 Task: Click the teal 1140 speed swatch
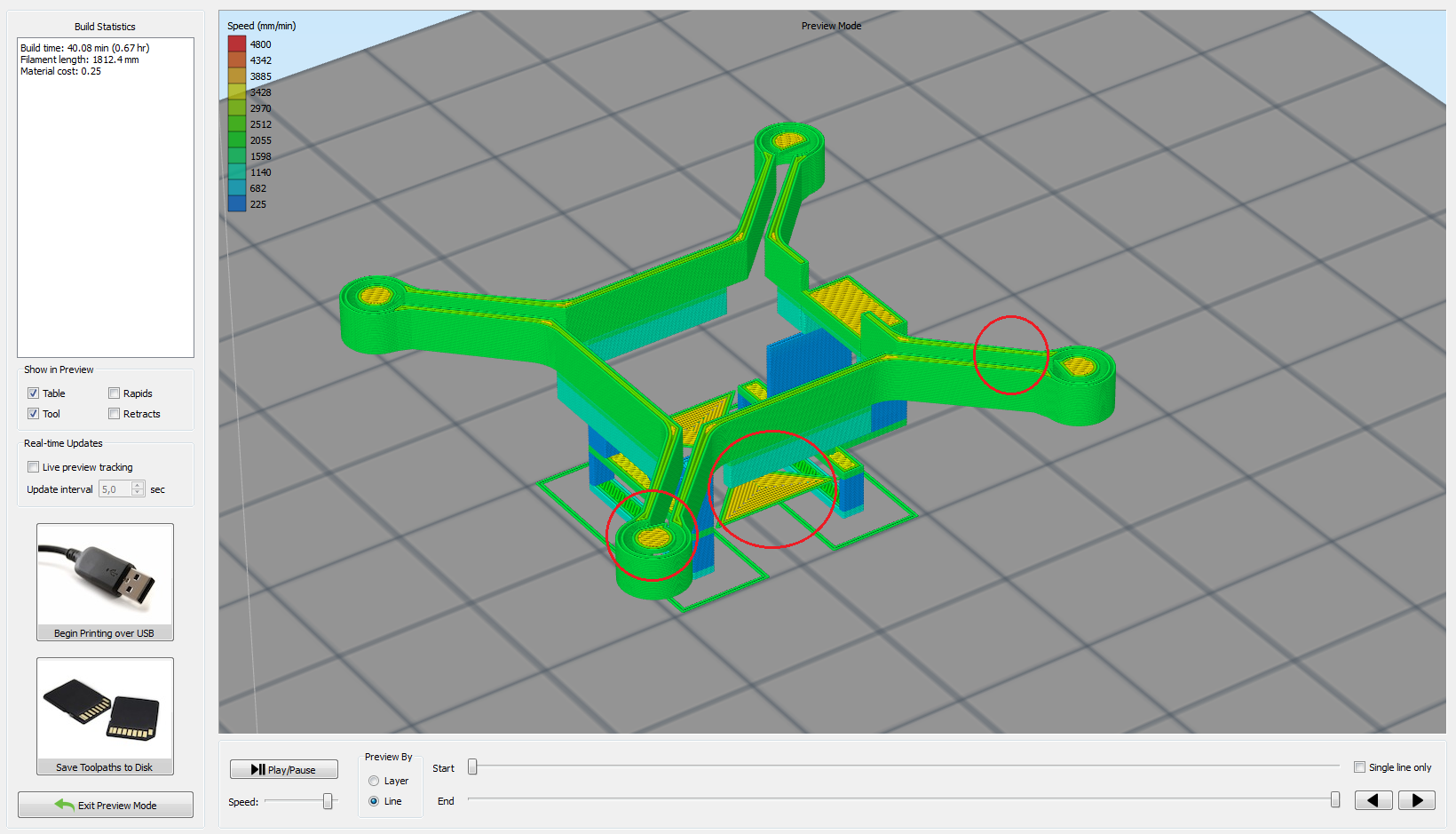tap(237, 171)
